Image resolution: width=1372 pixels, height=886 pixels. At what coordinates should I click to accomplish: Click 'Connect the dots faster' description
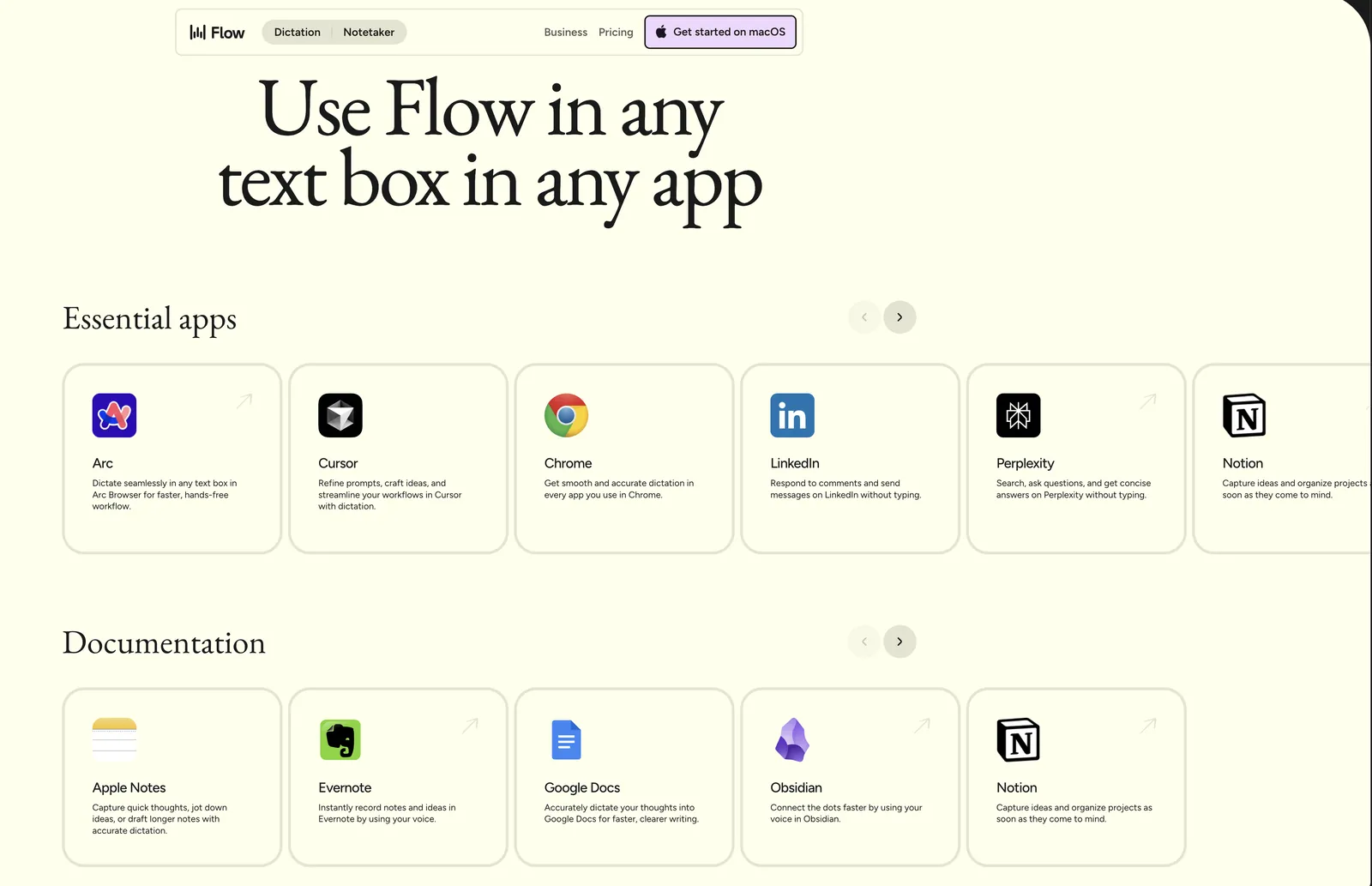pos(846,813)
